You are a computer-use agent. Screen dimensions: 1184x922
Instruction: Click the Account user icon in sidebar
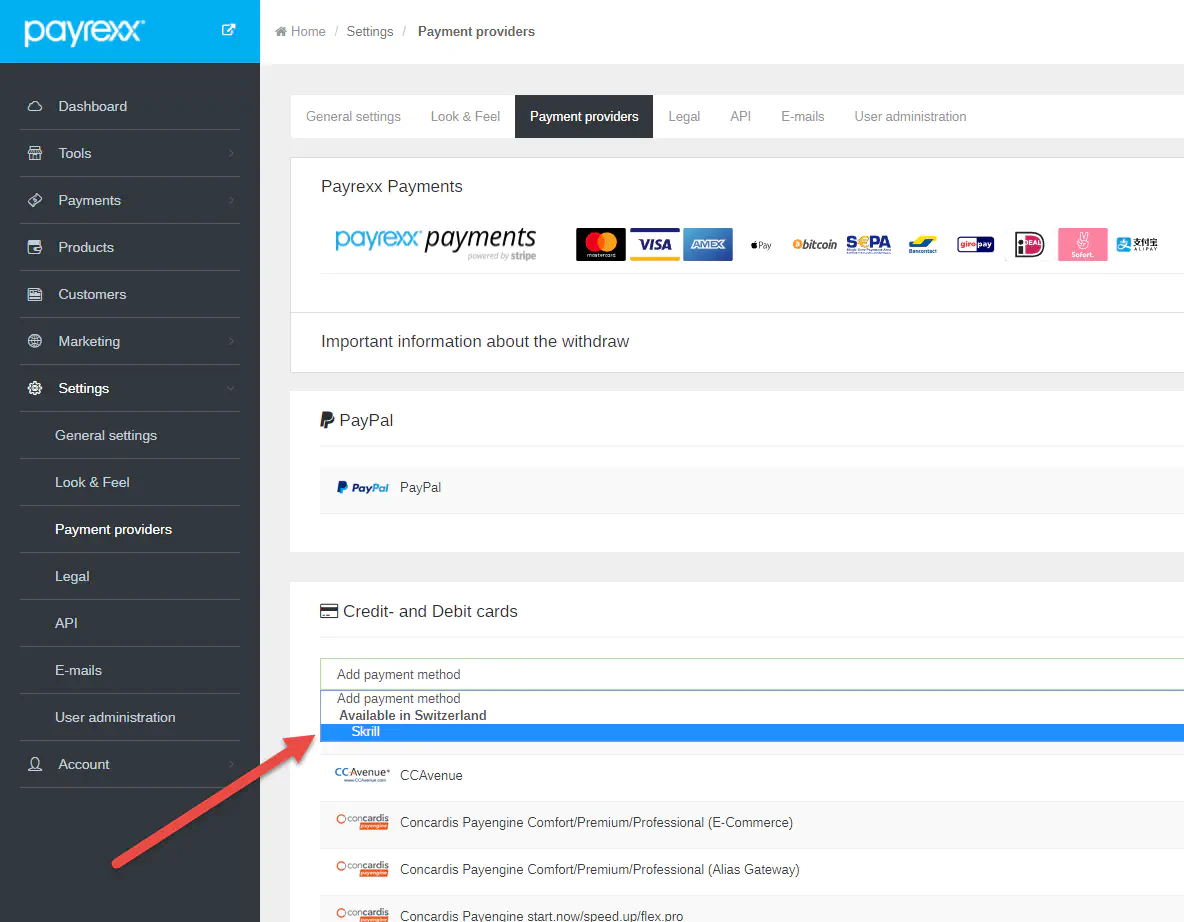35,764
